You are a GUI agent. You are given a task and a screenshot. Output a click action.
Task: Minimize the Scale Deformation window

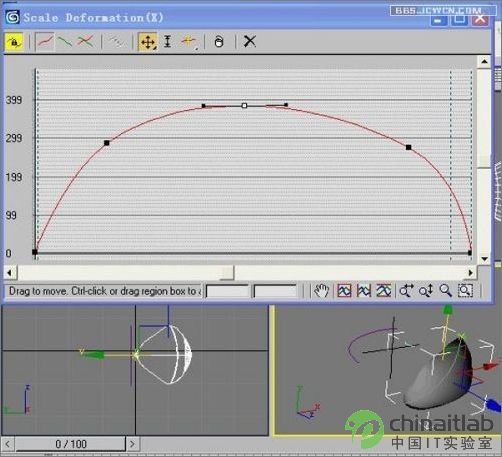tap(439, 19)
